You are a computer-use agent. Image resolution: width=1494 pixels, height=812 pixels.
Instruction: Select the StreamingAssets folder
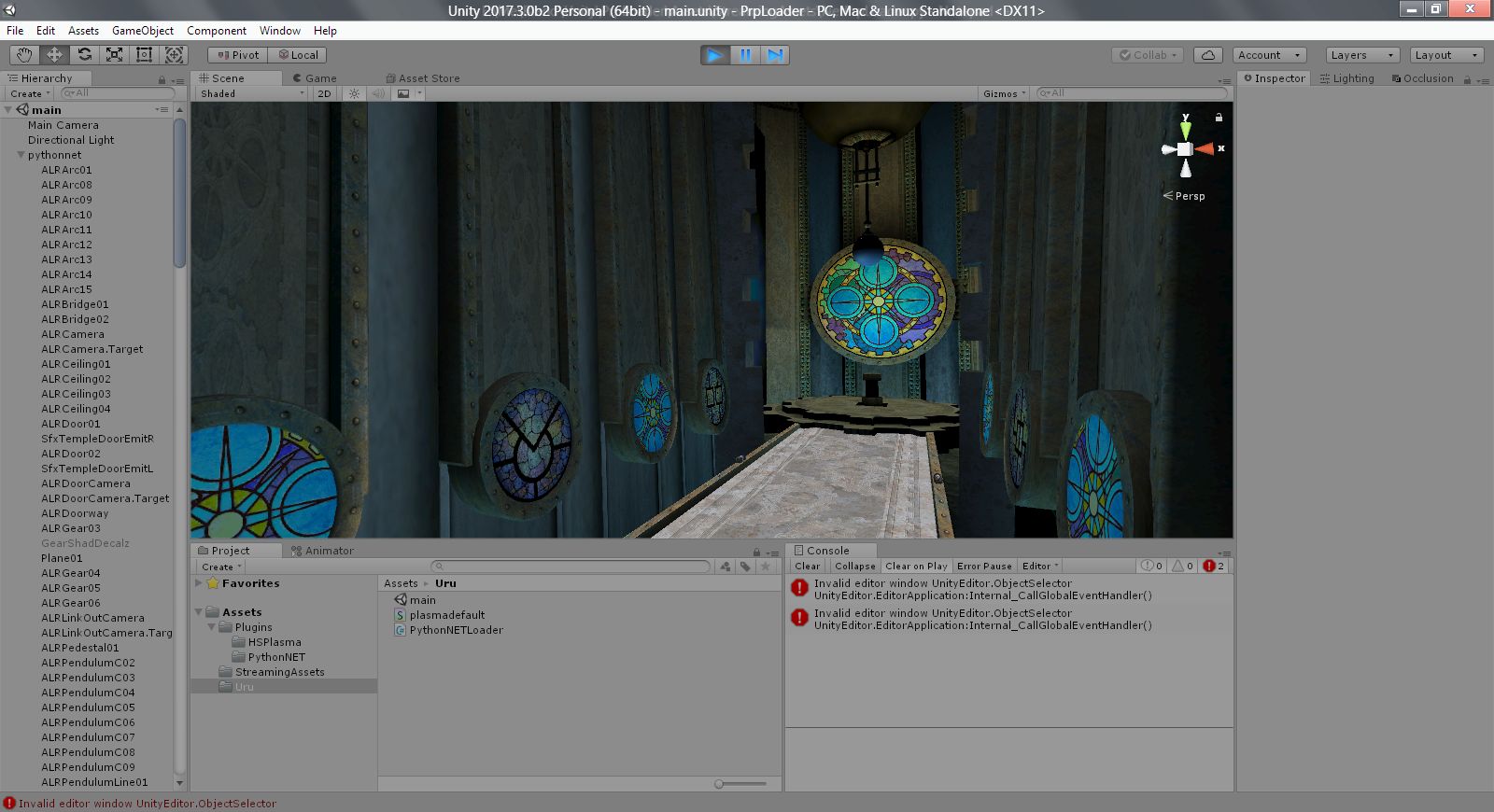coord(280,672)
